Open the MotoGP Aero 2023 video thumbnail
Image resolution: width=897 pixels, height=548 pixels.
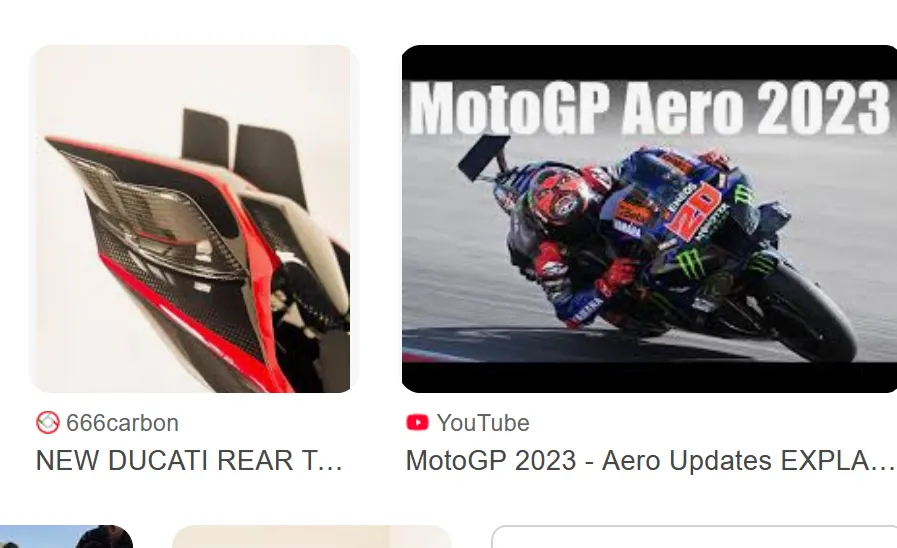click(x=649, y=219)
